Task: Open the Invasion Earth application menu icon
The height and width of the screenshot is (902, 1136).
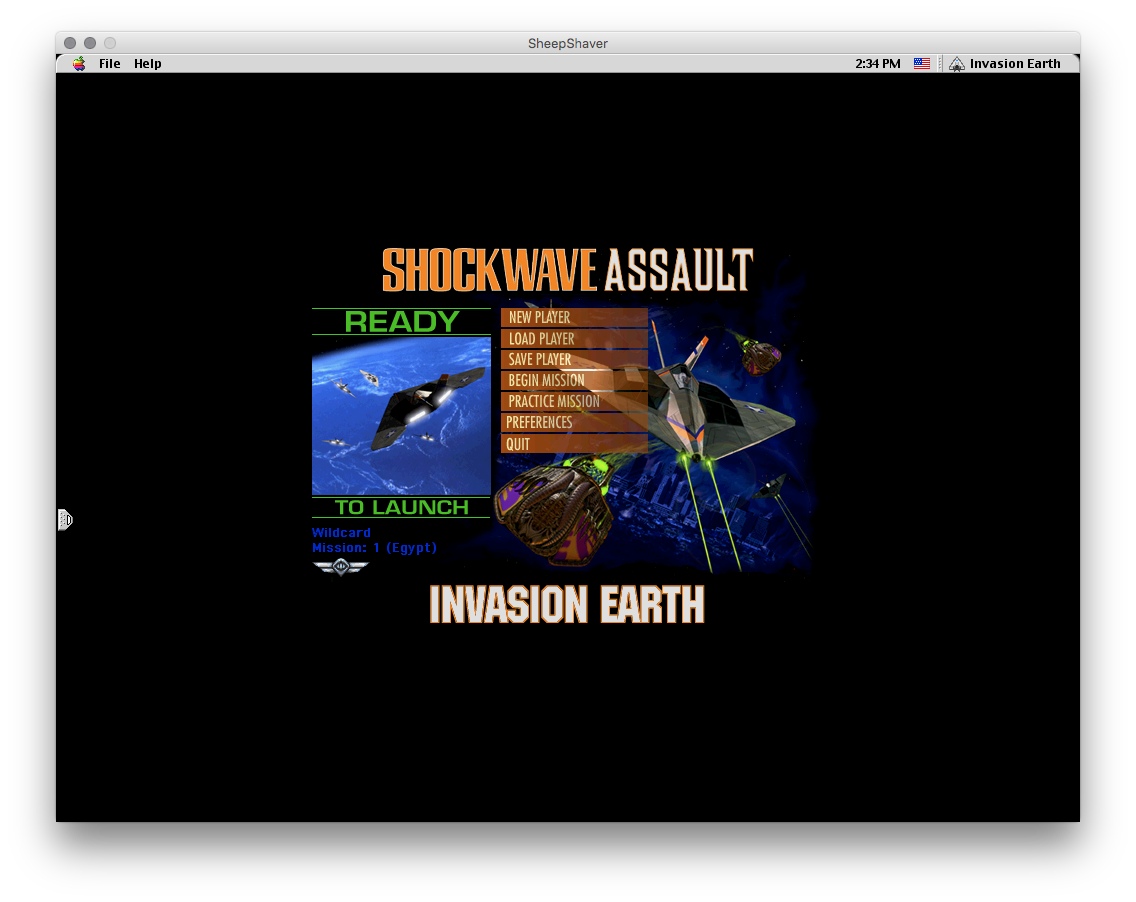Action: tap(957, 64)
